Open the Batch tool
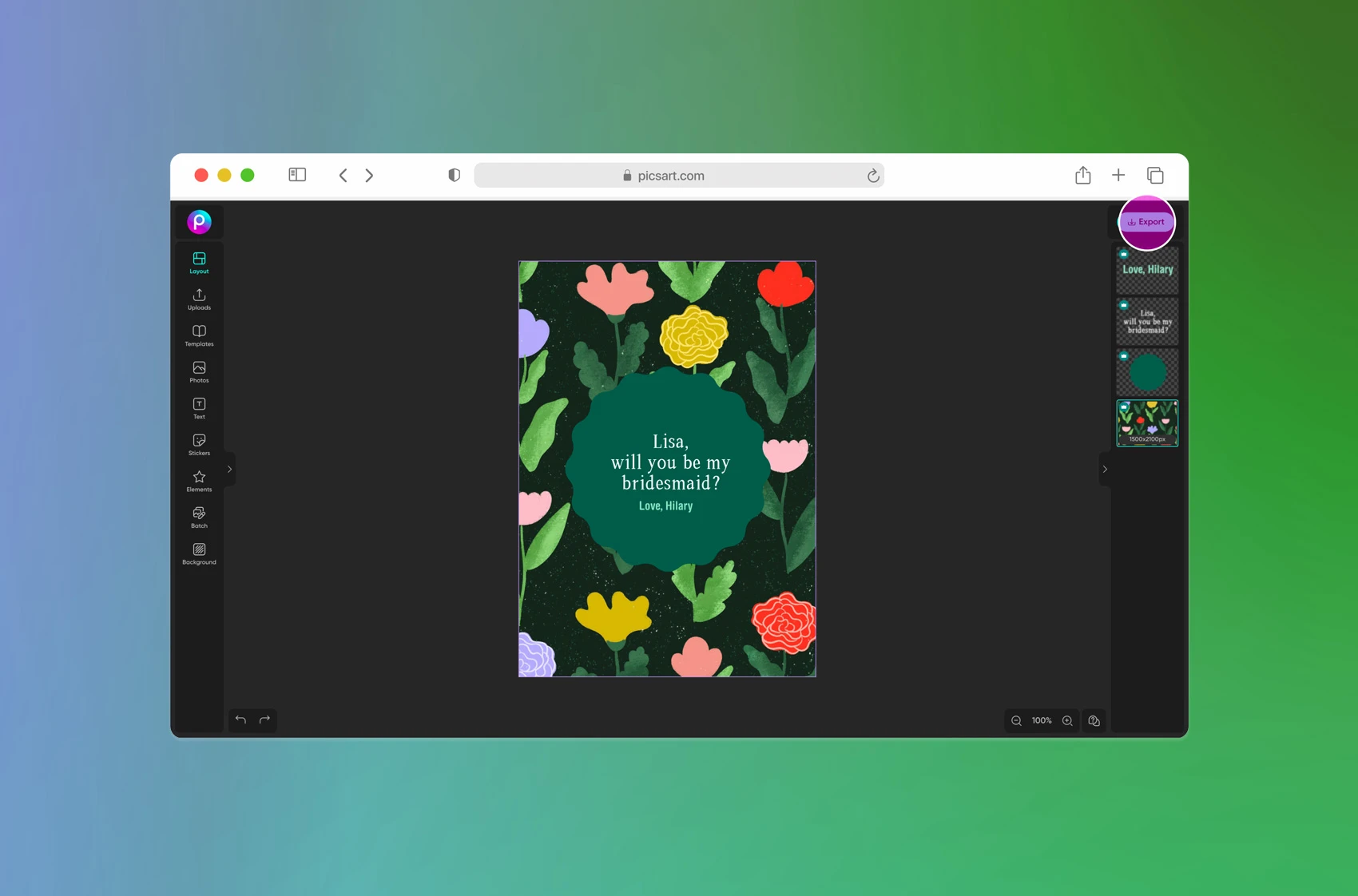The width and height of the screenshot is (1358, 896). [x=198, y=517]
